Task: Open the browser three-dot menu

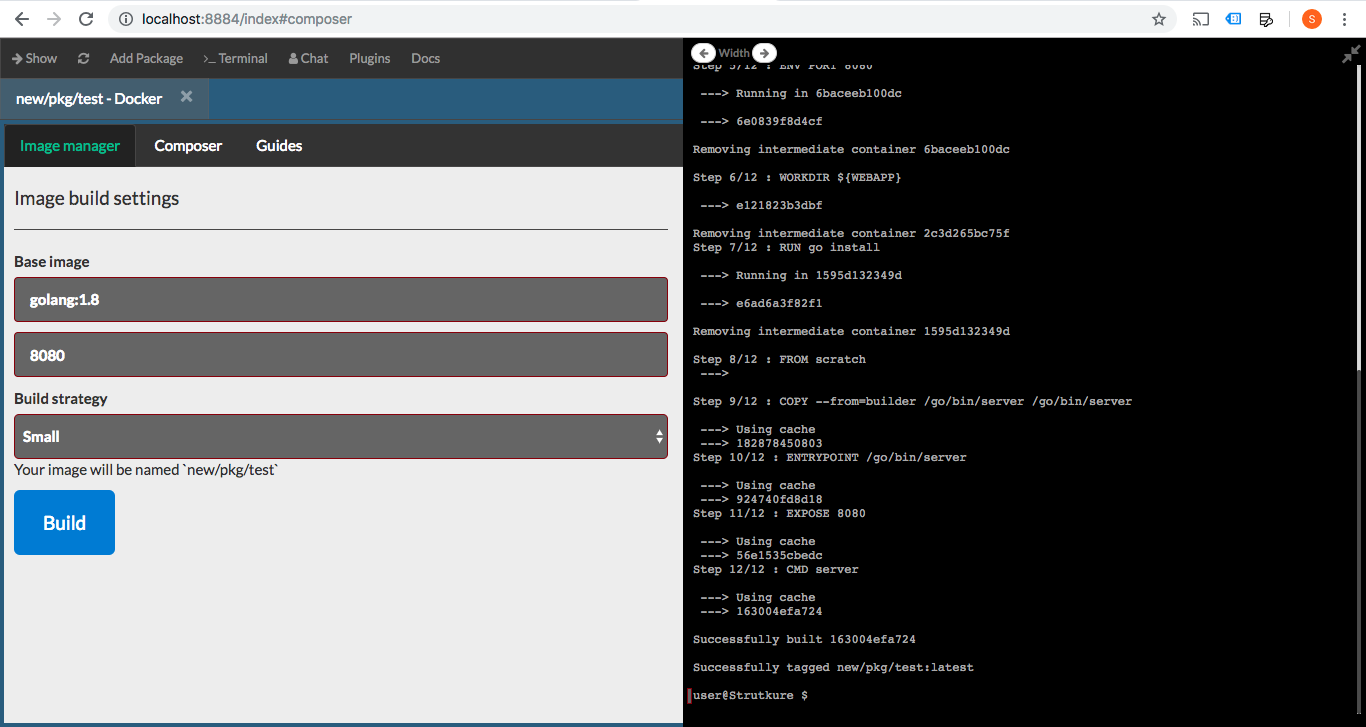Action: pos(1344,19)
